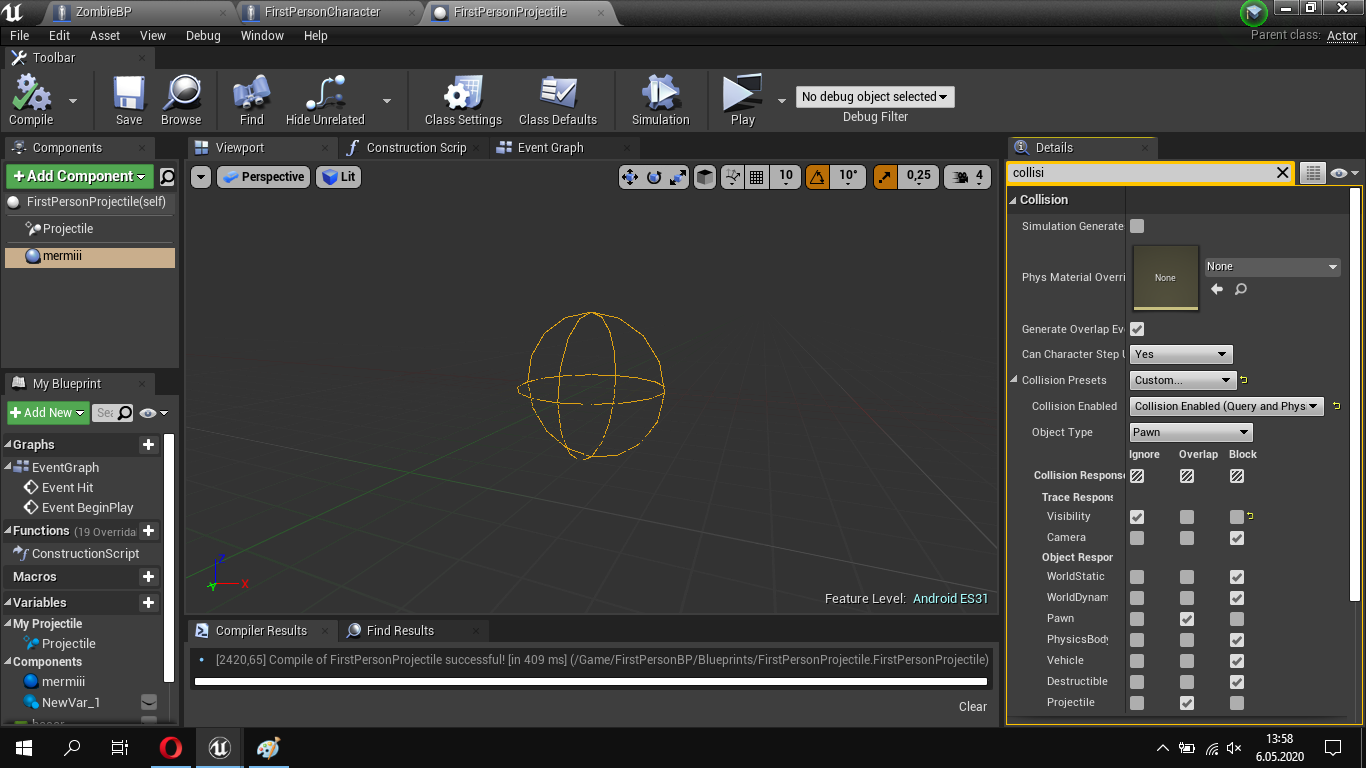Screen dimensions: 1366x768
Task: Open the Collision Enabled dropdown
Action: click(x=1227, y=406)
